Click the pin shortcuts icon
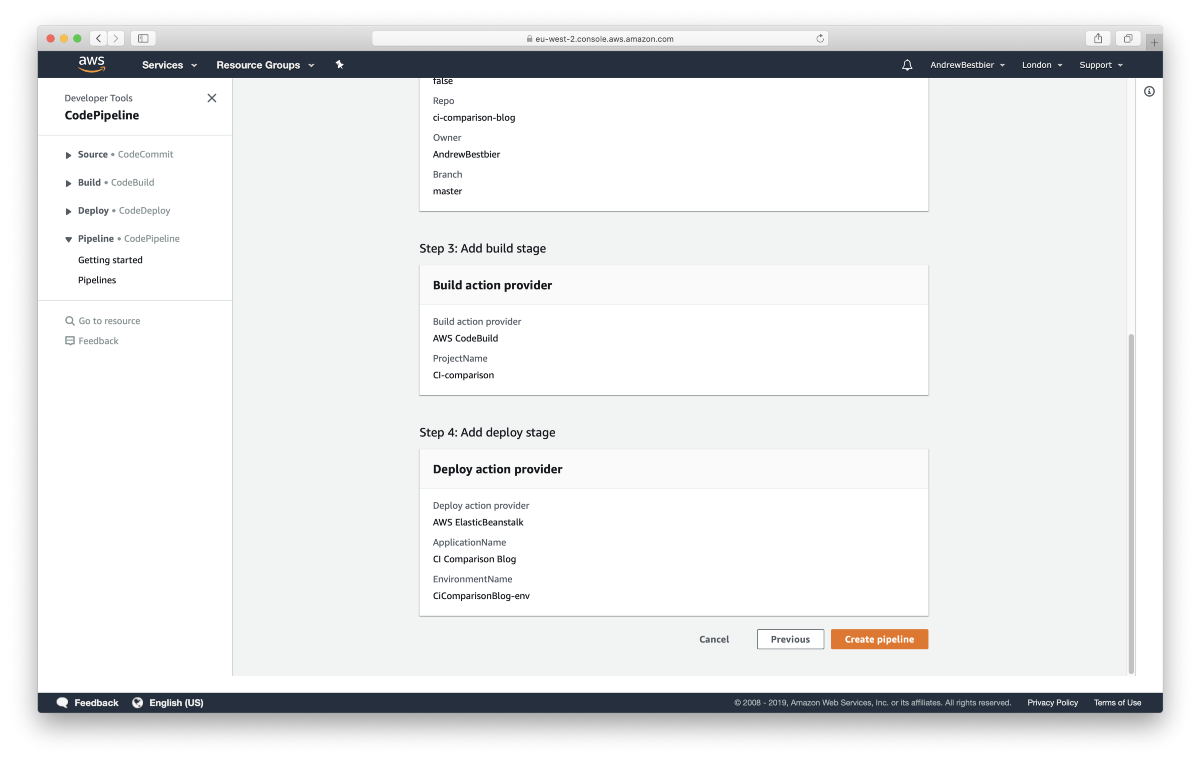1200x762 pixels. [339, 65]
